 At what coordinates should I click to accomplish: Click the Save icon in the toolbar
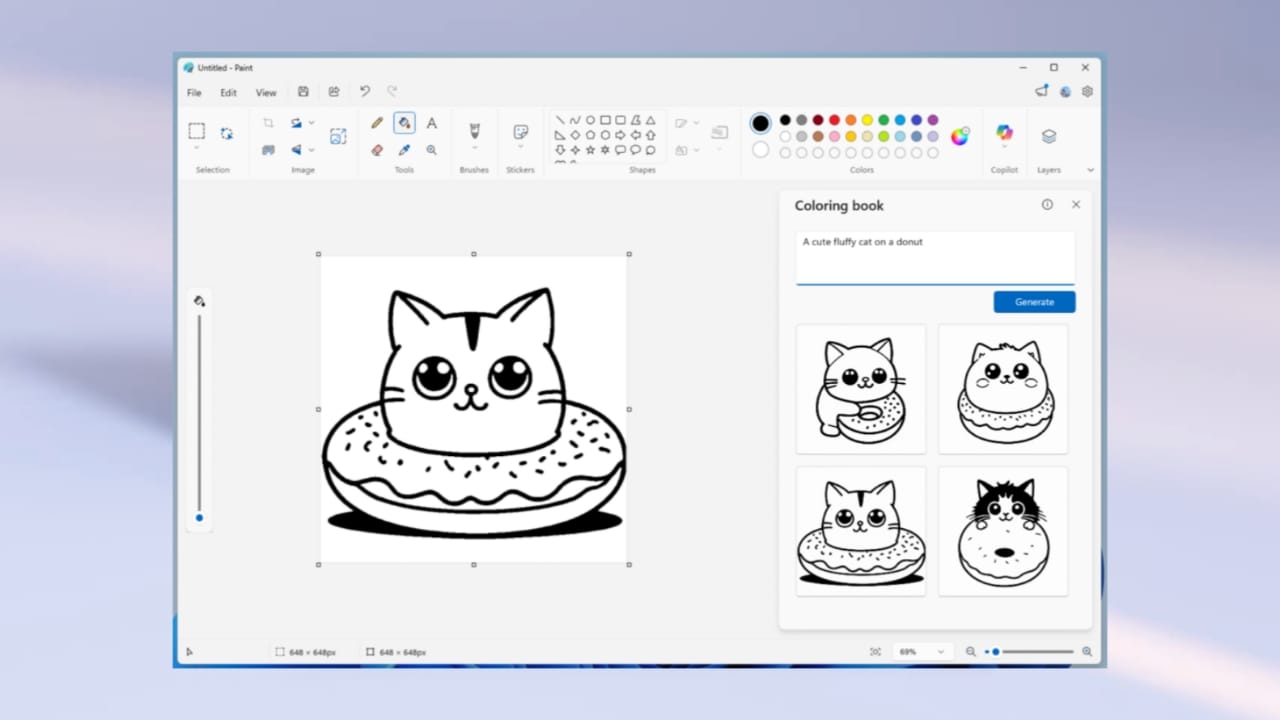click(x=303, y=91)
